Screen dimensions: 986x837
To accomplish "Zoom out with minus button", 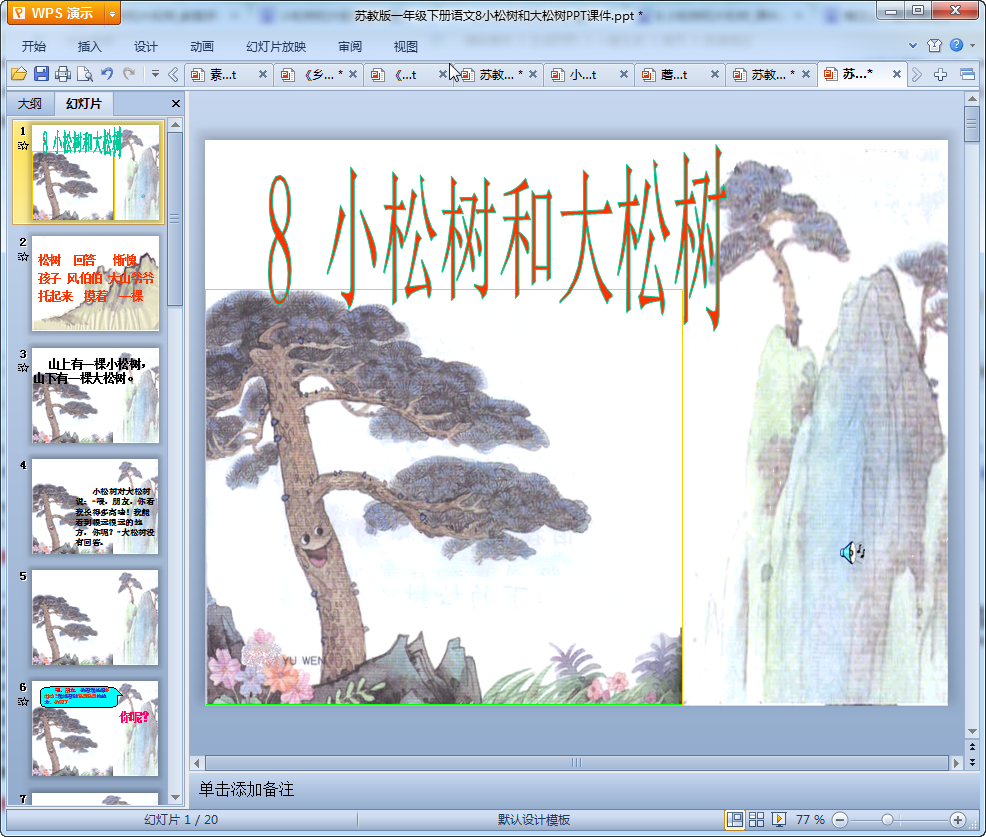I will tap(840, 820).
